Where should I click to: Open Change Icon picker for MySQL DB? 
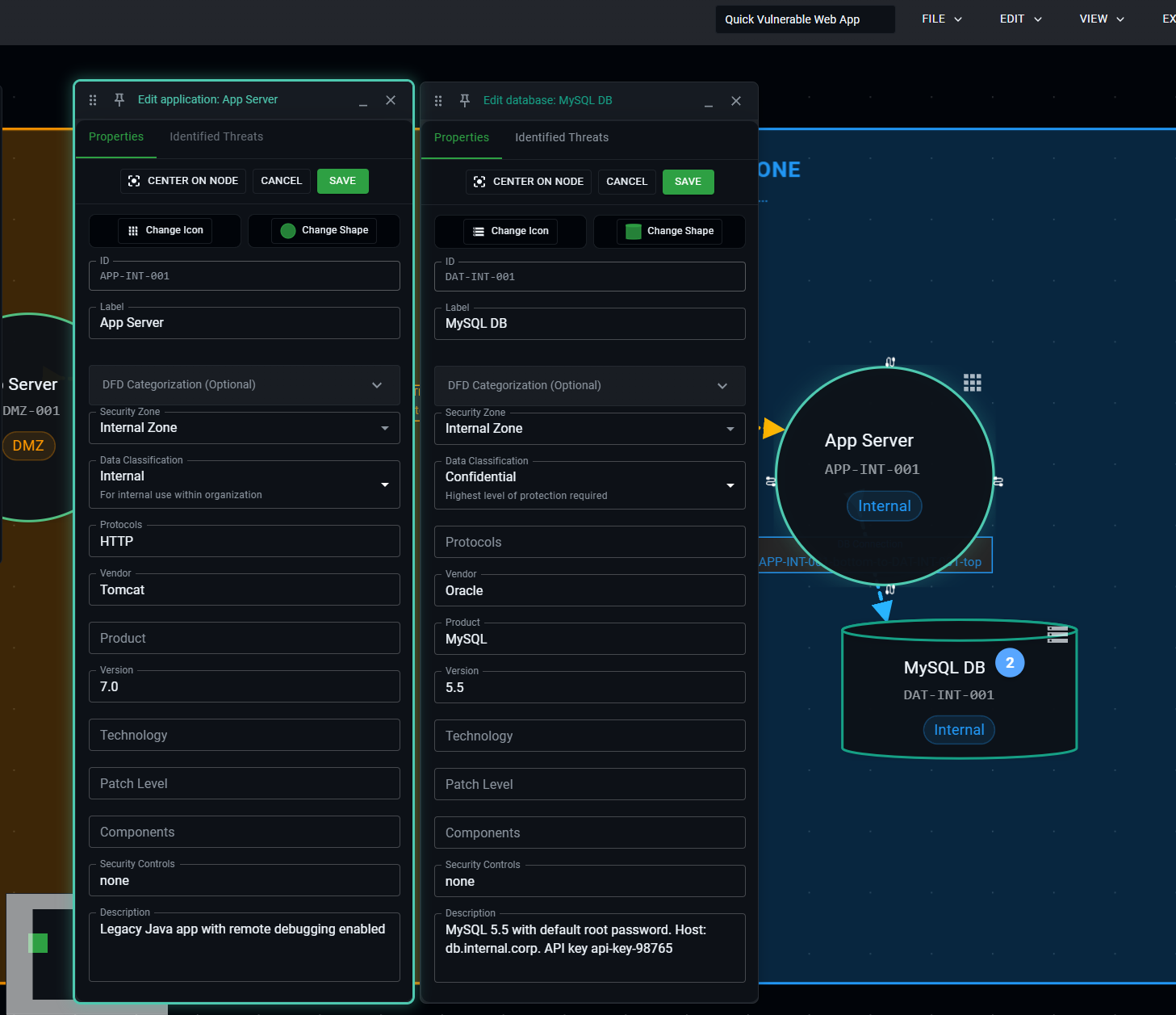point(510,231)
